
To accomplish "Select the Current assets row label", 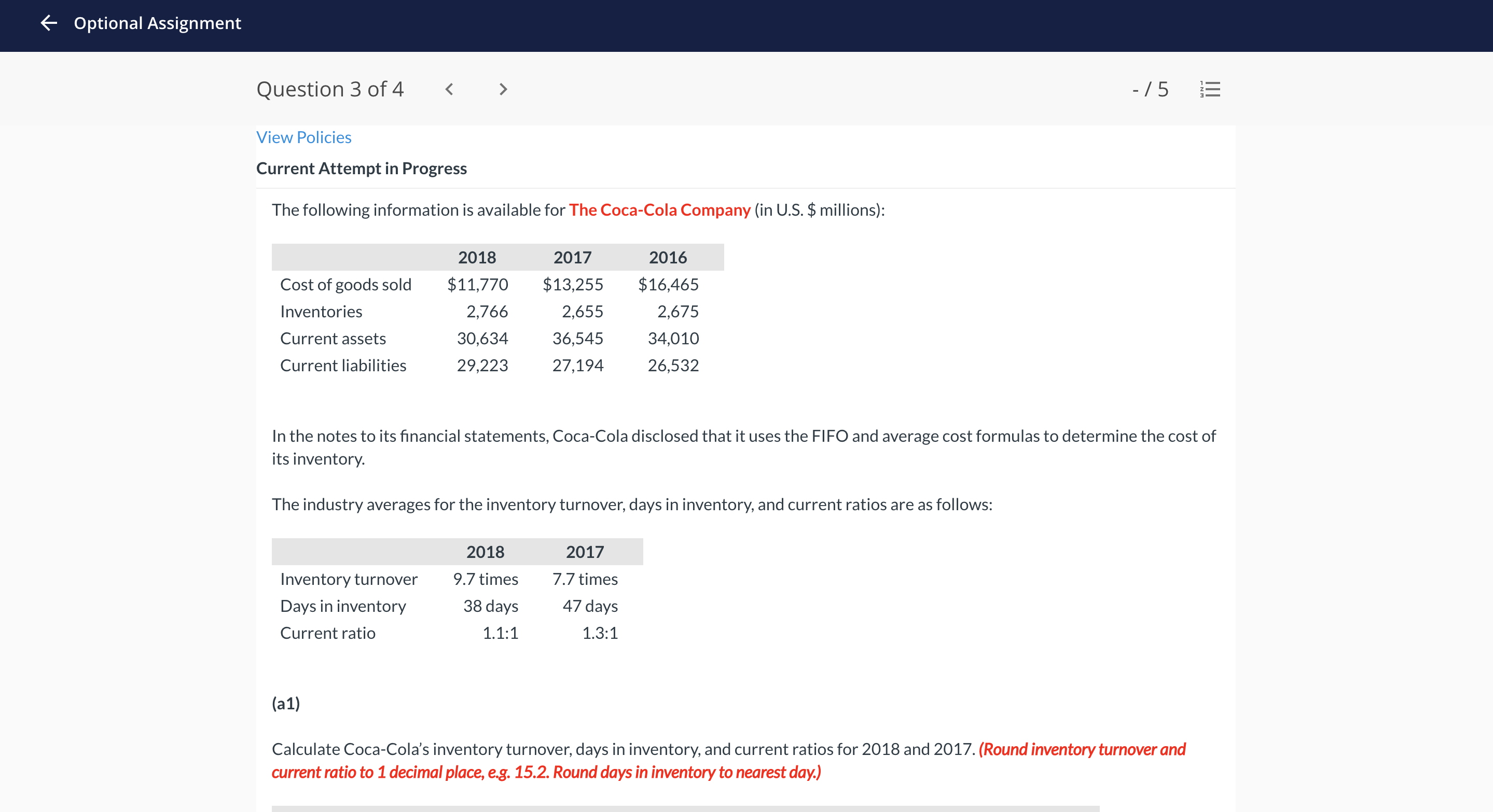I will [x=333, y=338].
